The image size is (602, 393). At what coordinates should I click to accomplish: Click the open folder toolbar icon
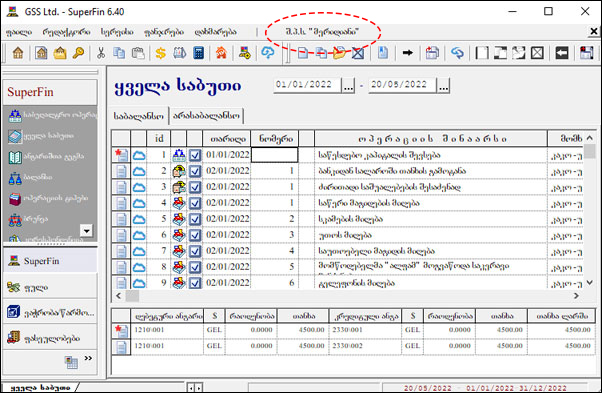339,53
